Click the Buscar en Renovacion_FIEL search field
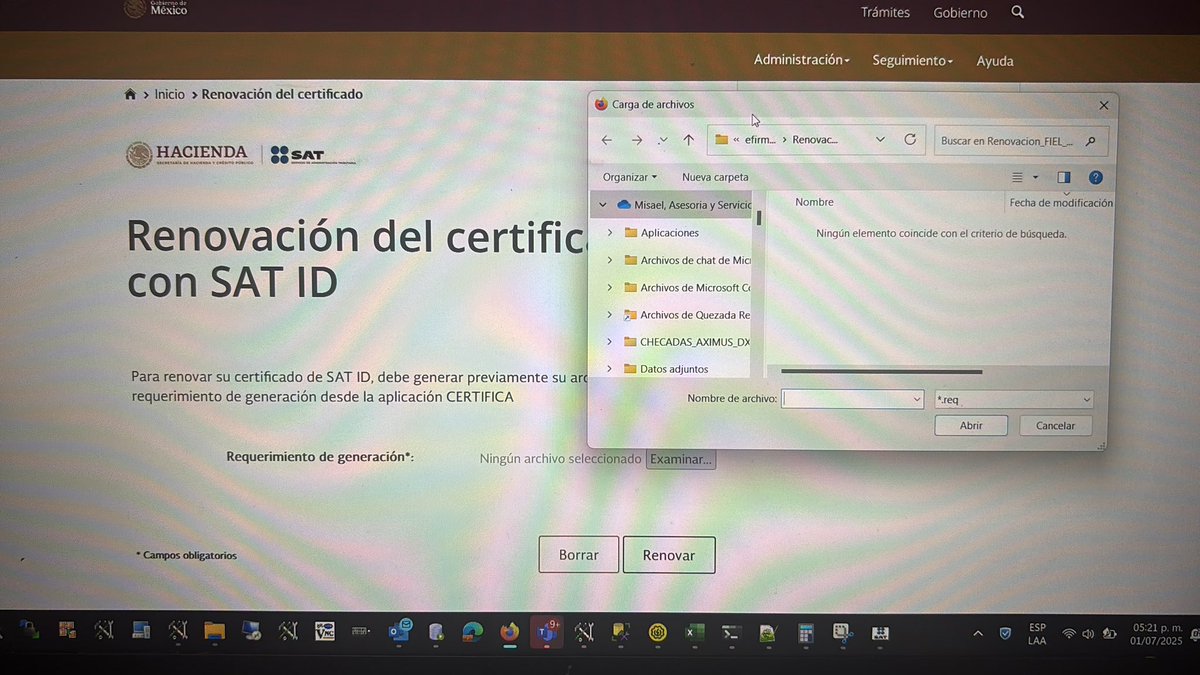Screen dimensions: 1200x675 click(x=1010, y=141)
